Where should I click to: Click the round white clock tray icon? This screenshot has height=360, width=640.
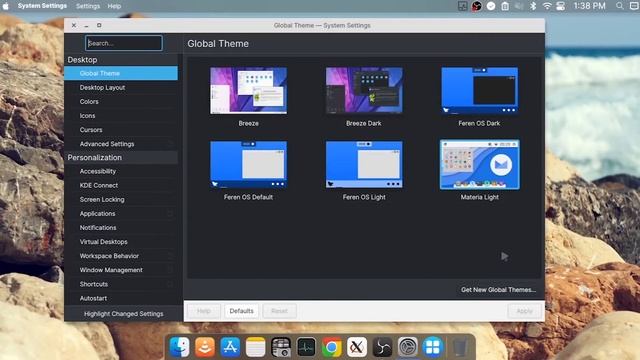pyautogui.click(x=491, y=6)
